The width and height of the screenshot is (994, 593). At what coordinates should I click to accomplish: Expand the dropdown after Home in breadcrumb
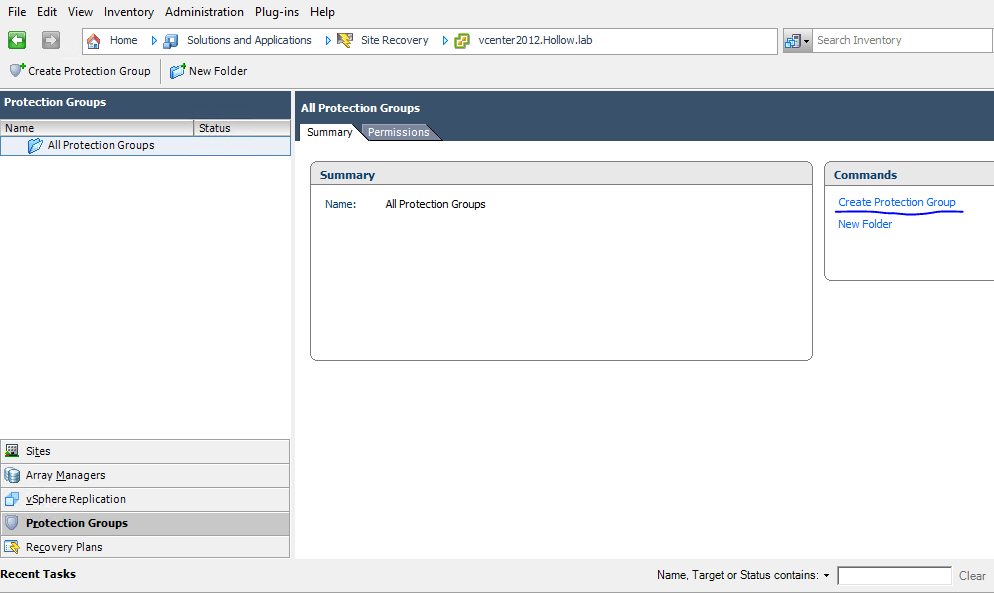tap(153, 41)
